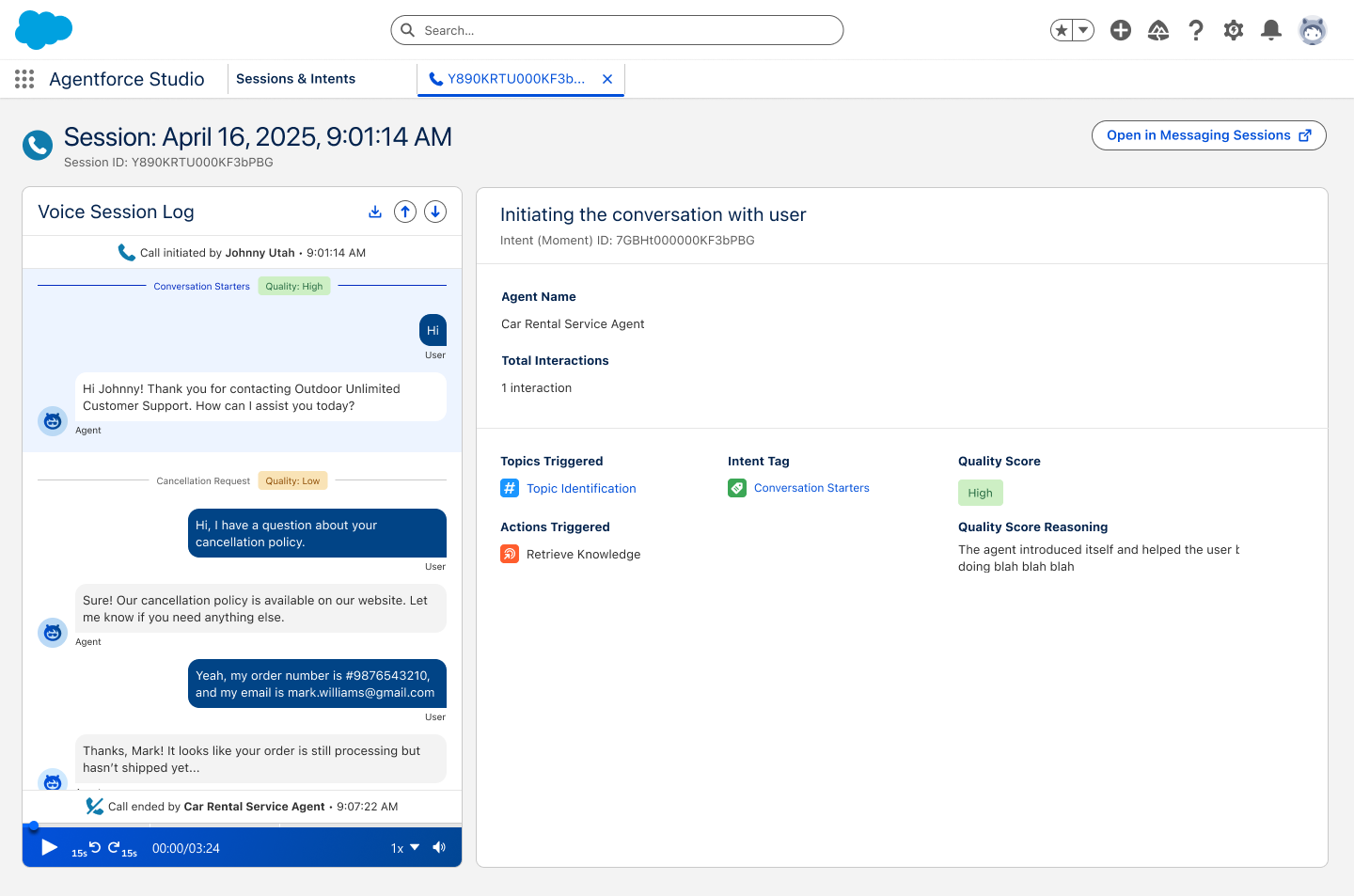The width and height of the screenshot is (1354, 896).
Task: Click the '1 interaction' value
Action: [536, 387]
